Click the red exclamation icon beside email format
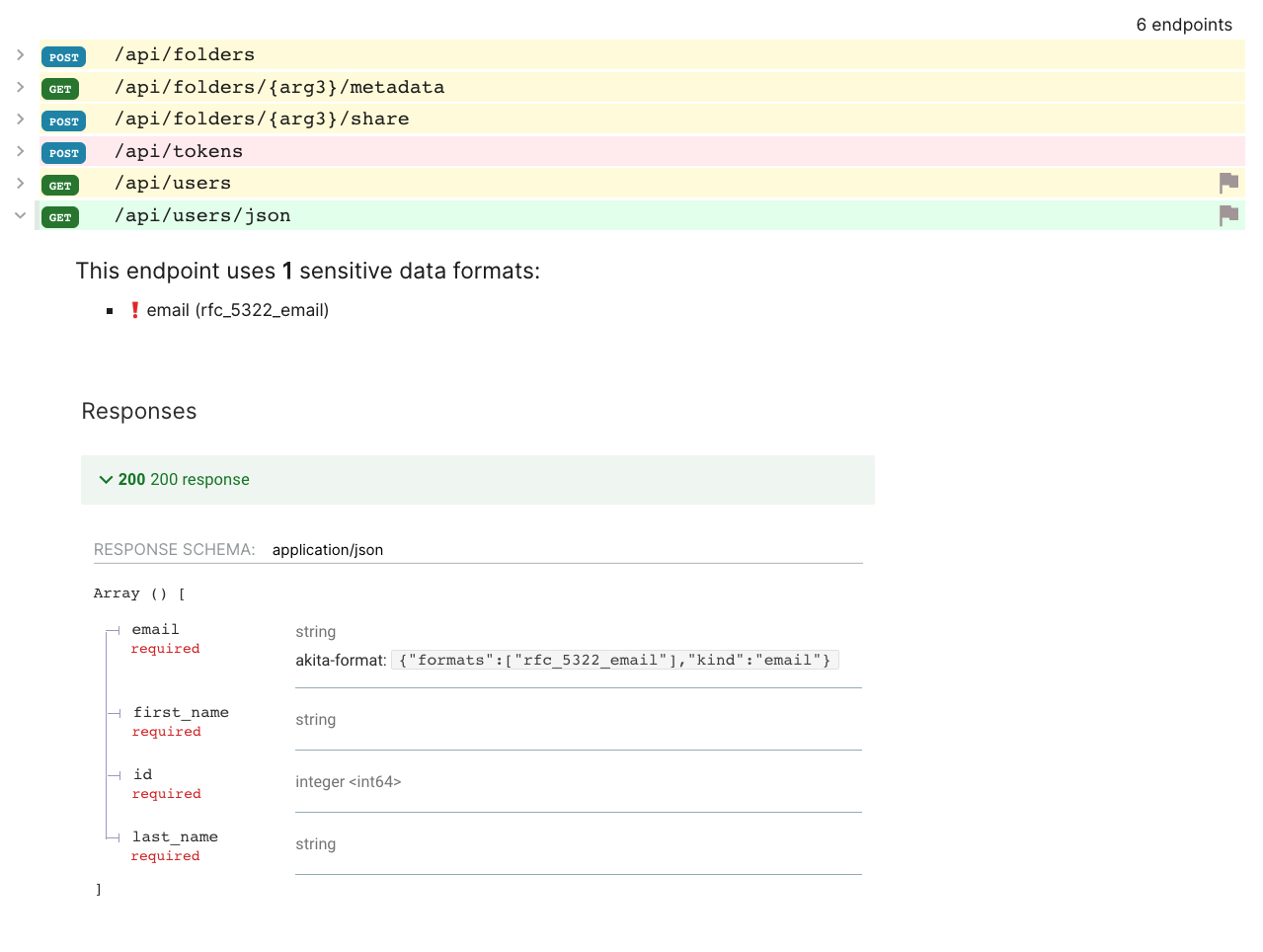This screenshot has height=952, width=1263. pos(135,310)
